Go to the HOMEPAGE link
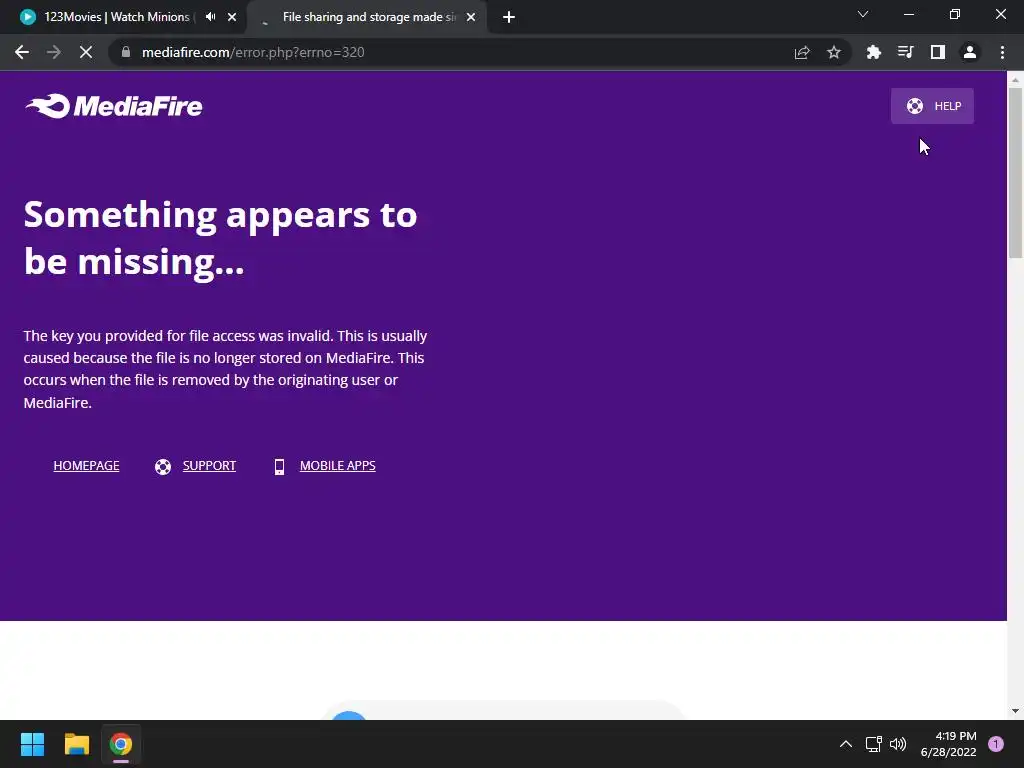Viewport: 1024px width, 768px height. 86,466
